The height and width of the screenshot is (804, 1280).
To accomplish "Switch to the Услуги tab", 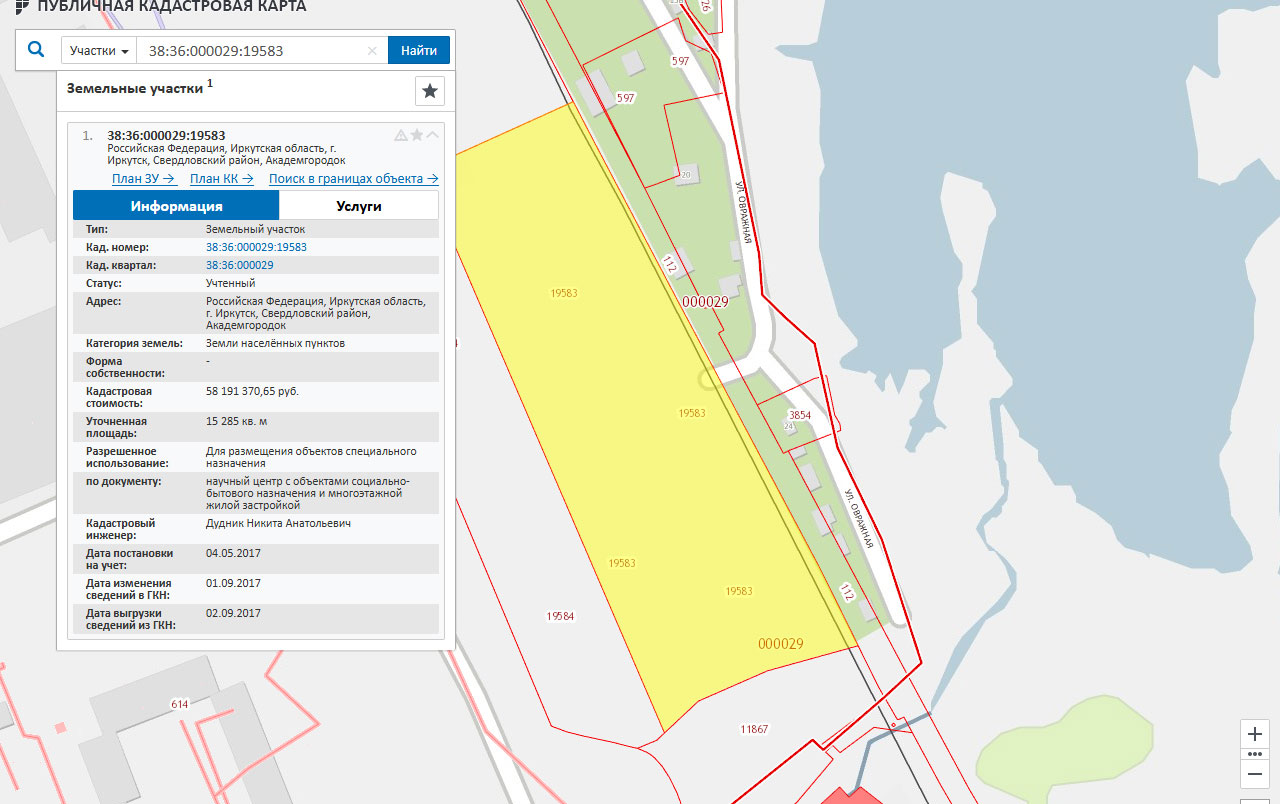I will 358,206.
